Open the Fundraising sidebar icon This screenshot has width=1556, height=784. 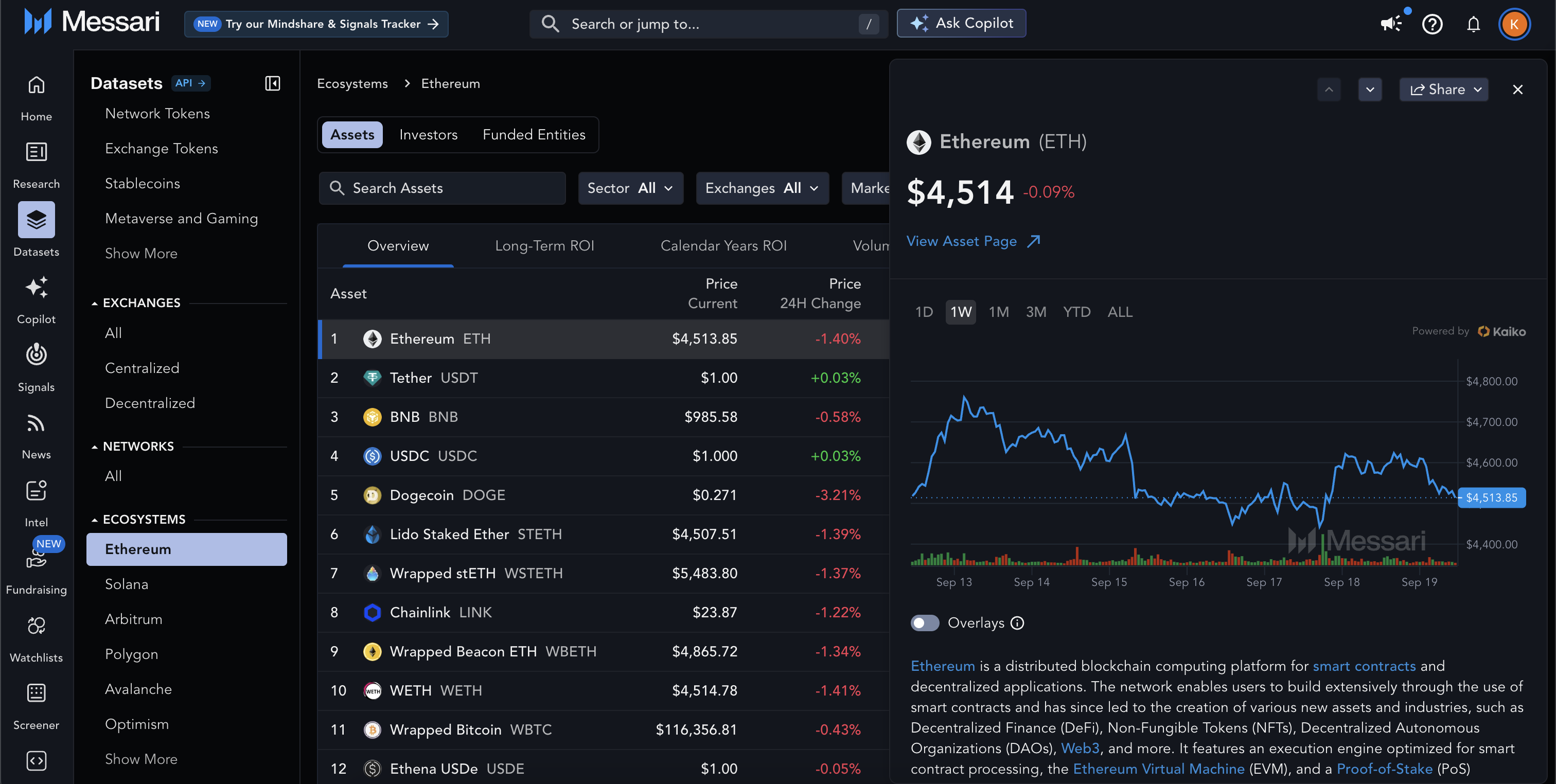[x=36, y=558]
